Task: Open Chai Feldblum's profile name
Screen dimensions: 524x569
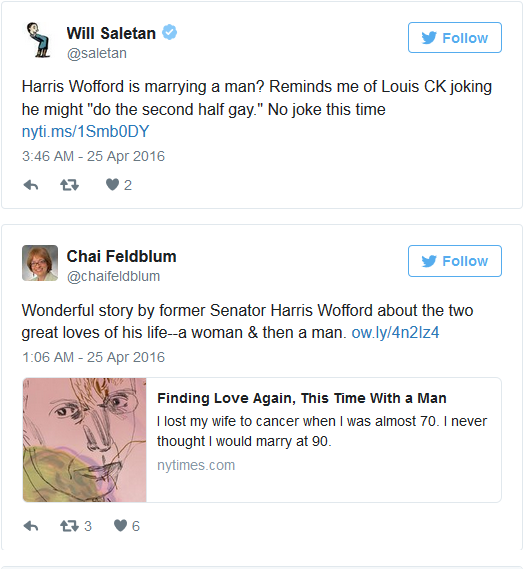Action: 122,256
